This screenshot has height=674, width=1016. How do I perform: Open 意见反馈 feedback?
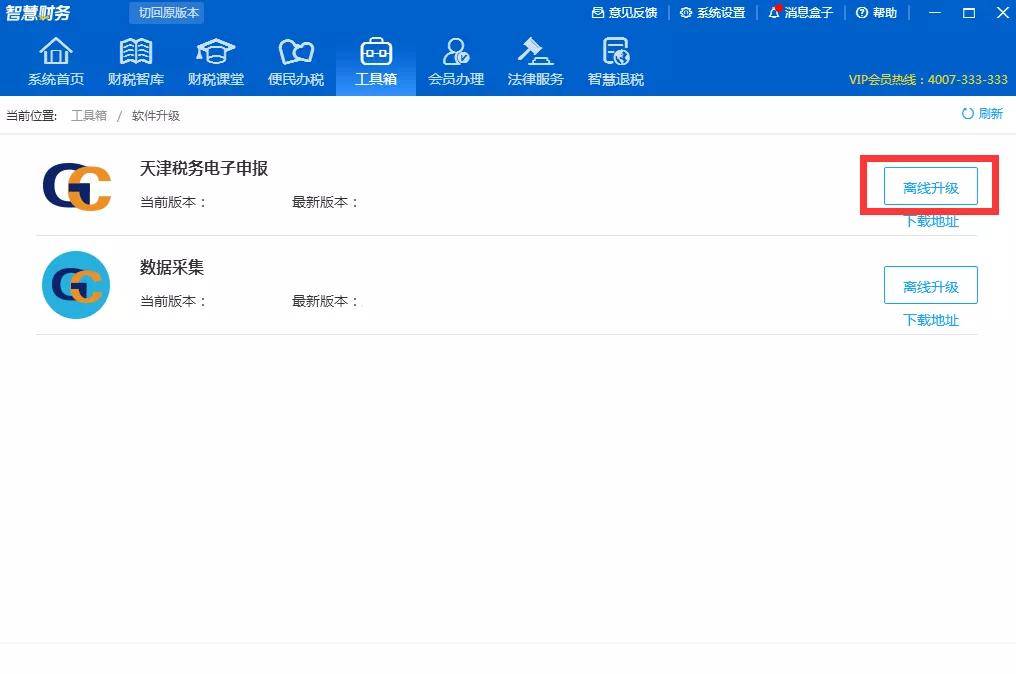pyautogui.click(x=625, y=13)
